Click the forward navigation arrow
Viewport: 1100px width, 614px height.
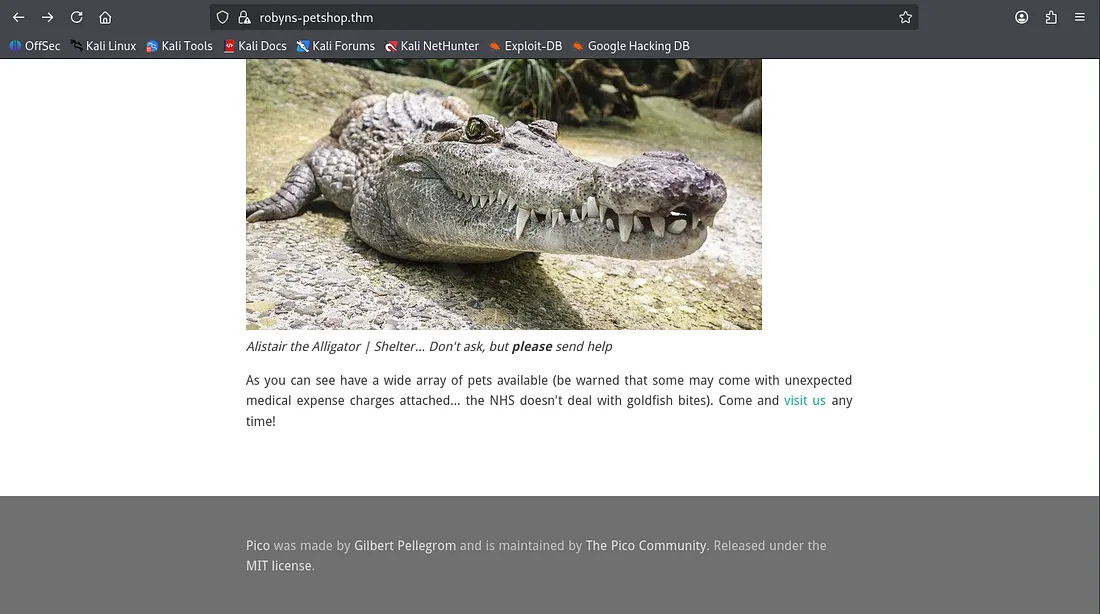[47, 17]
